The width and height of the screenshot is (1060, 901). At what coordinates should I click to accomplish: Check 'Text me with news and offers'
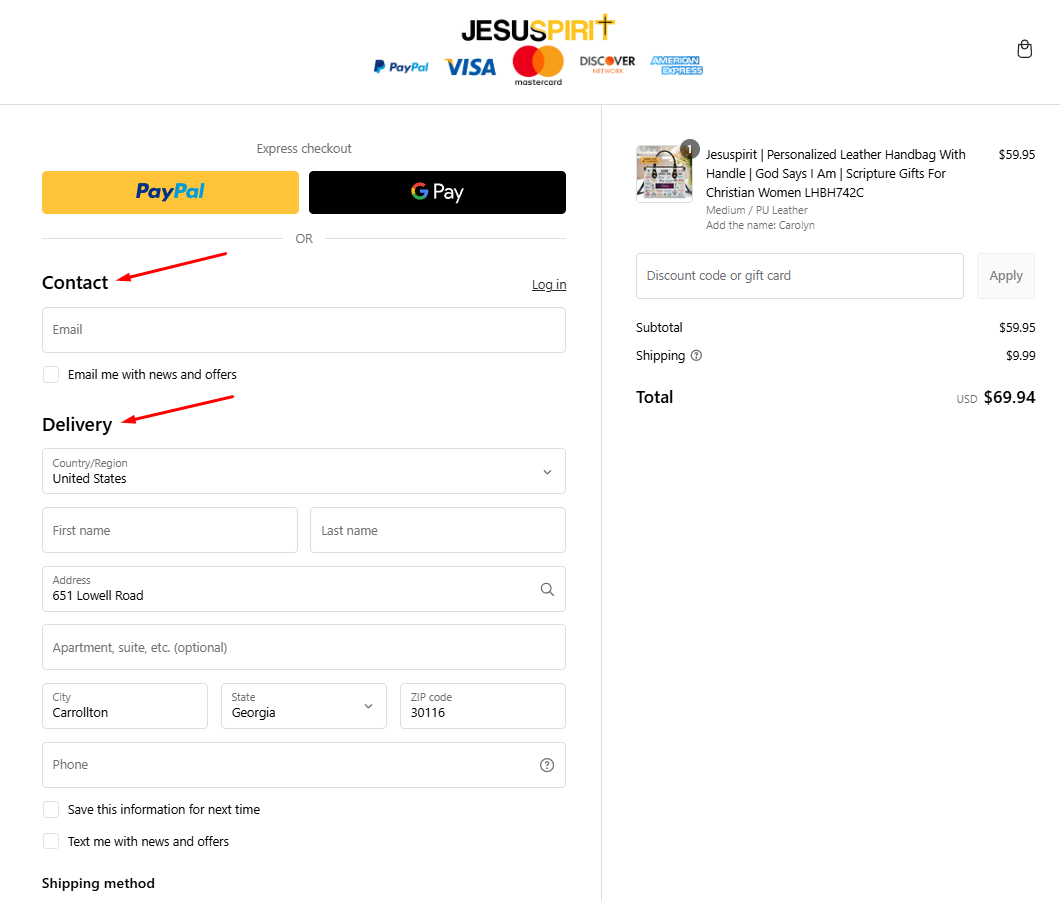click(x=51, y=842)
